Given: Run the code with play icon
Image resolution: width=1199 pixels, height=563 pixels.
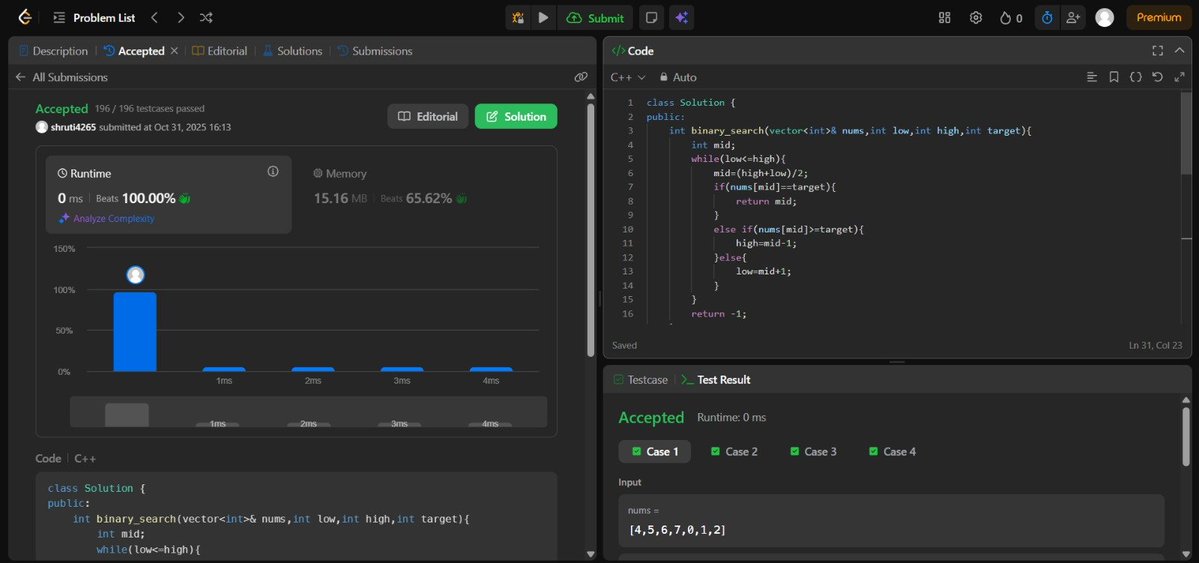Looking at the screenshot, I should (543, 18).
